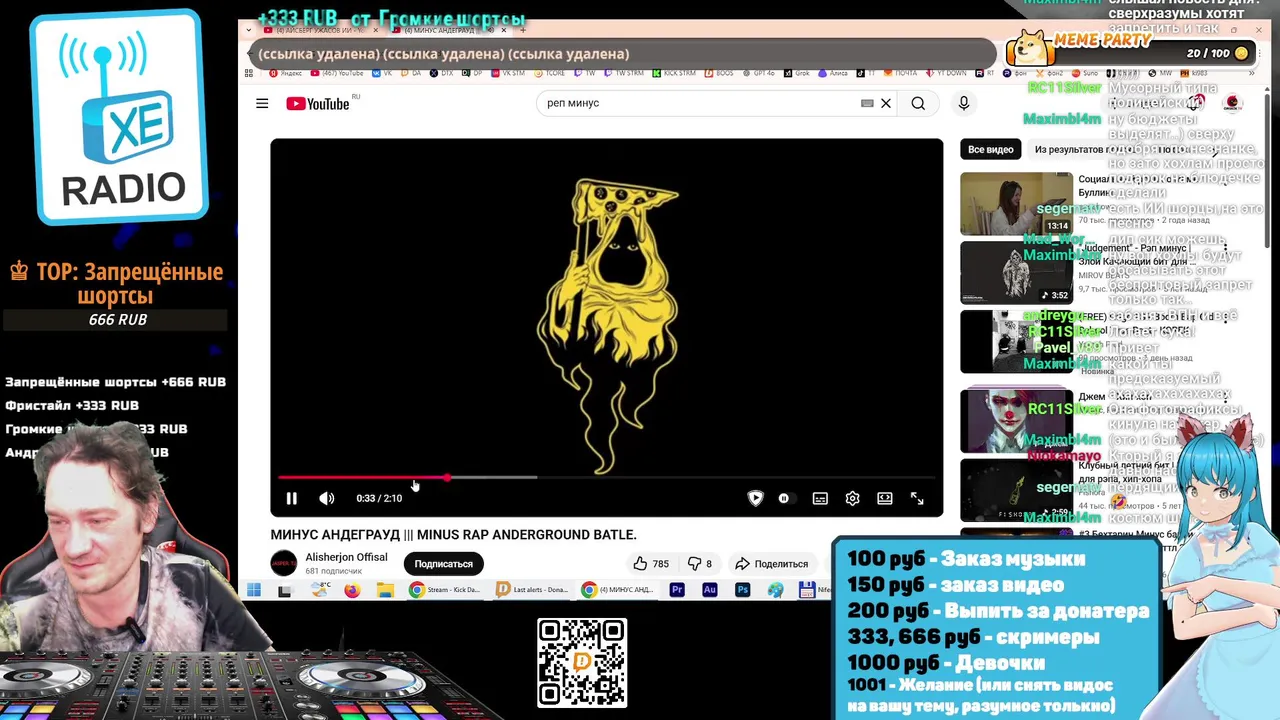
Task: Go to YouTube home via logo
Action: [x=318, y=104]
